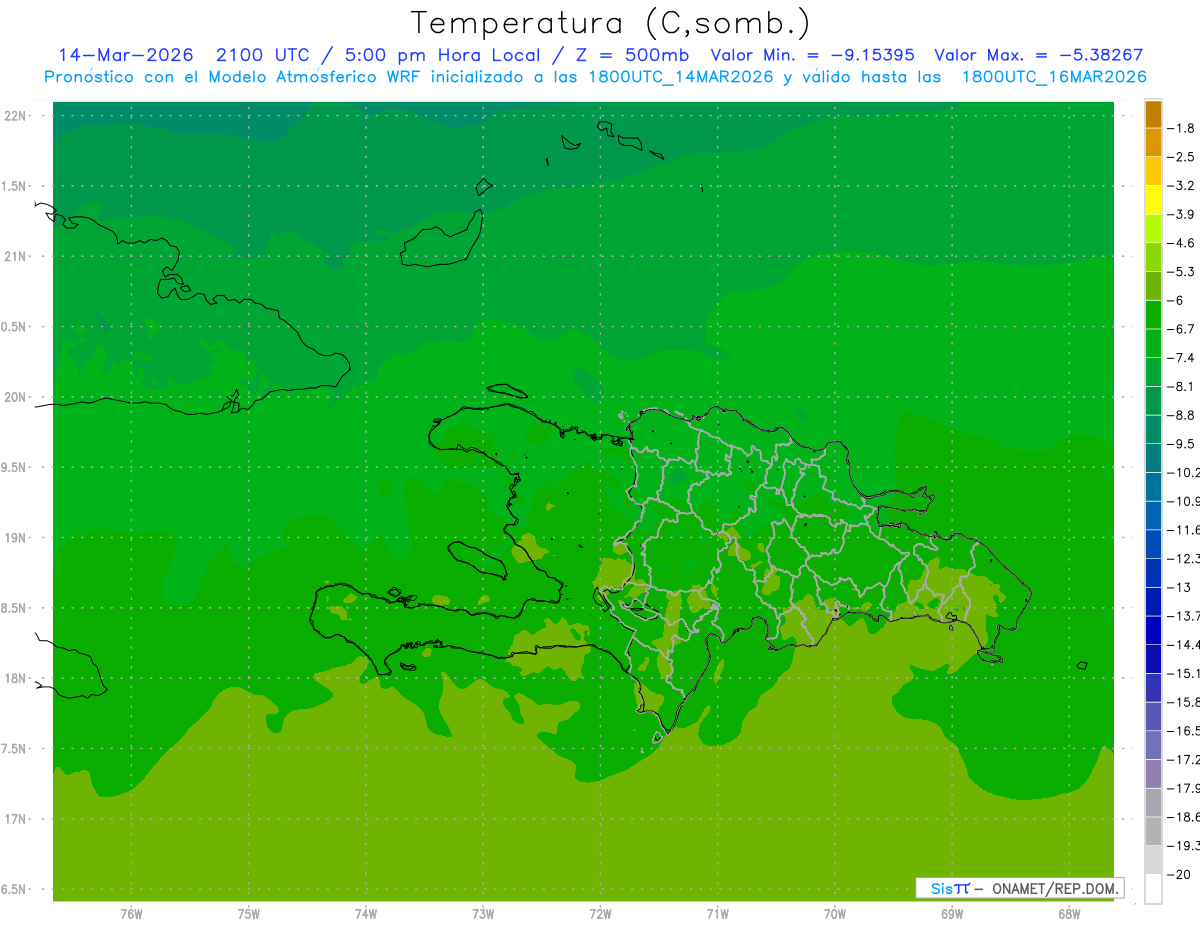Click the '72W' longitude label
Screen dimensions: 1200x927
click(x=600, y=914)
